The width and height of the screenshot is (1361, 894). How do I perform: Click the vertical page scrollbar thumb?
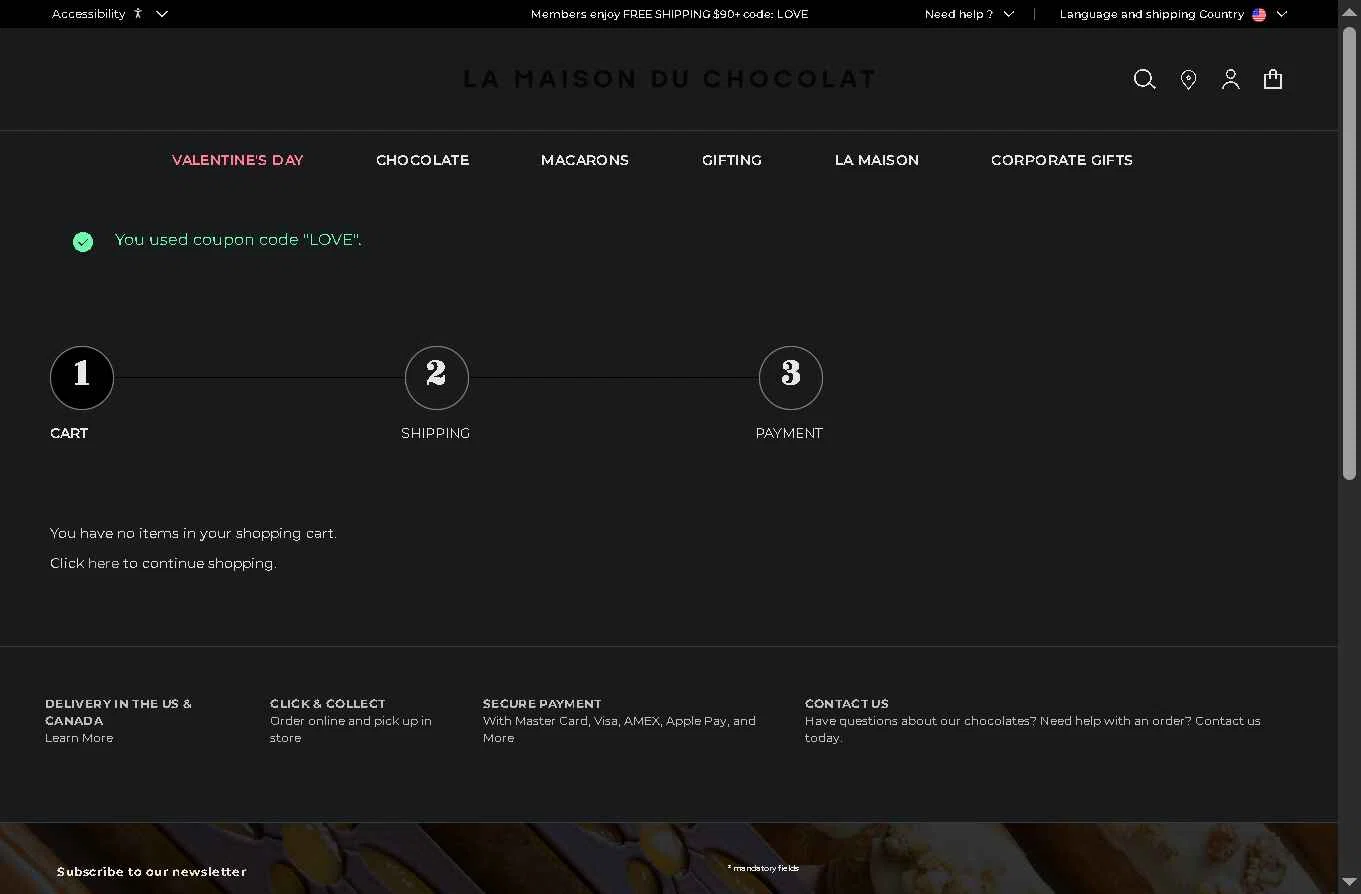[1349, 254]
